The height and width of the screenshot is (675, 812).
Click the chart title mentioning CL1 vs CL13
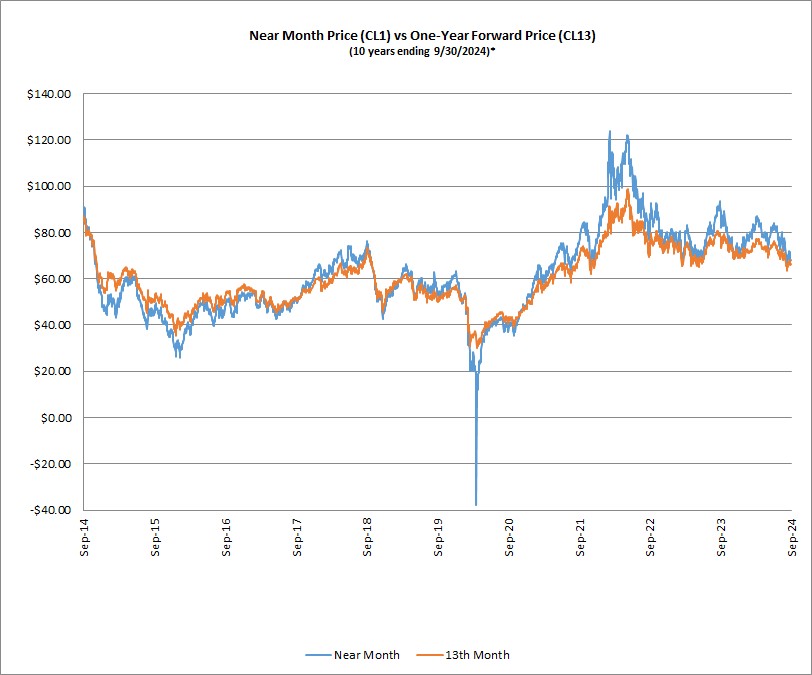[406, 34]
